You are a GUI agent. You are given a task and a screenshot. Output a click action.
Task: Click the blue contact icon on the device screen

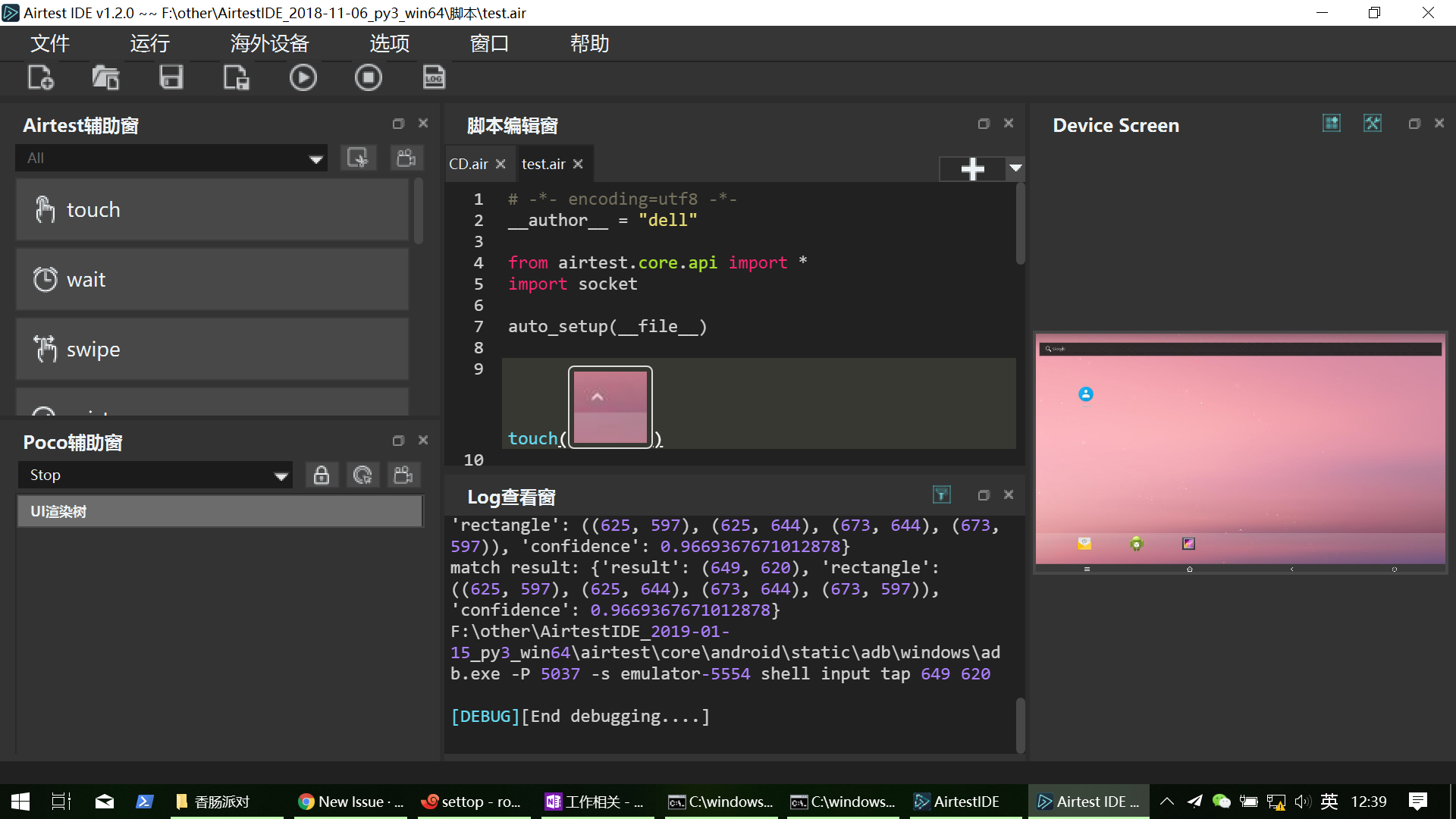click(x=1086, y=394)
